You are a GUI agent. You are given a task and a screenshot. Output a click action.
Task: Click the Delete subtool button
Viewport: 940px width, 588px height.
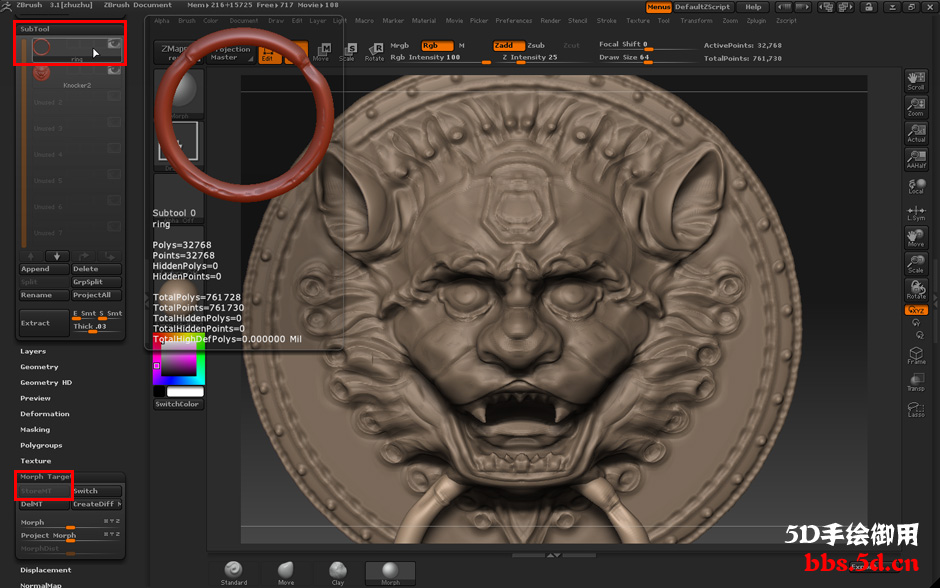pyautogui.click(x=97, y=269)
